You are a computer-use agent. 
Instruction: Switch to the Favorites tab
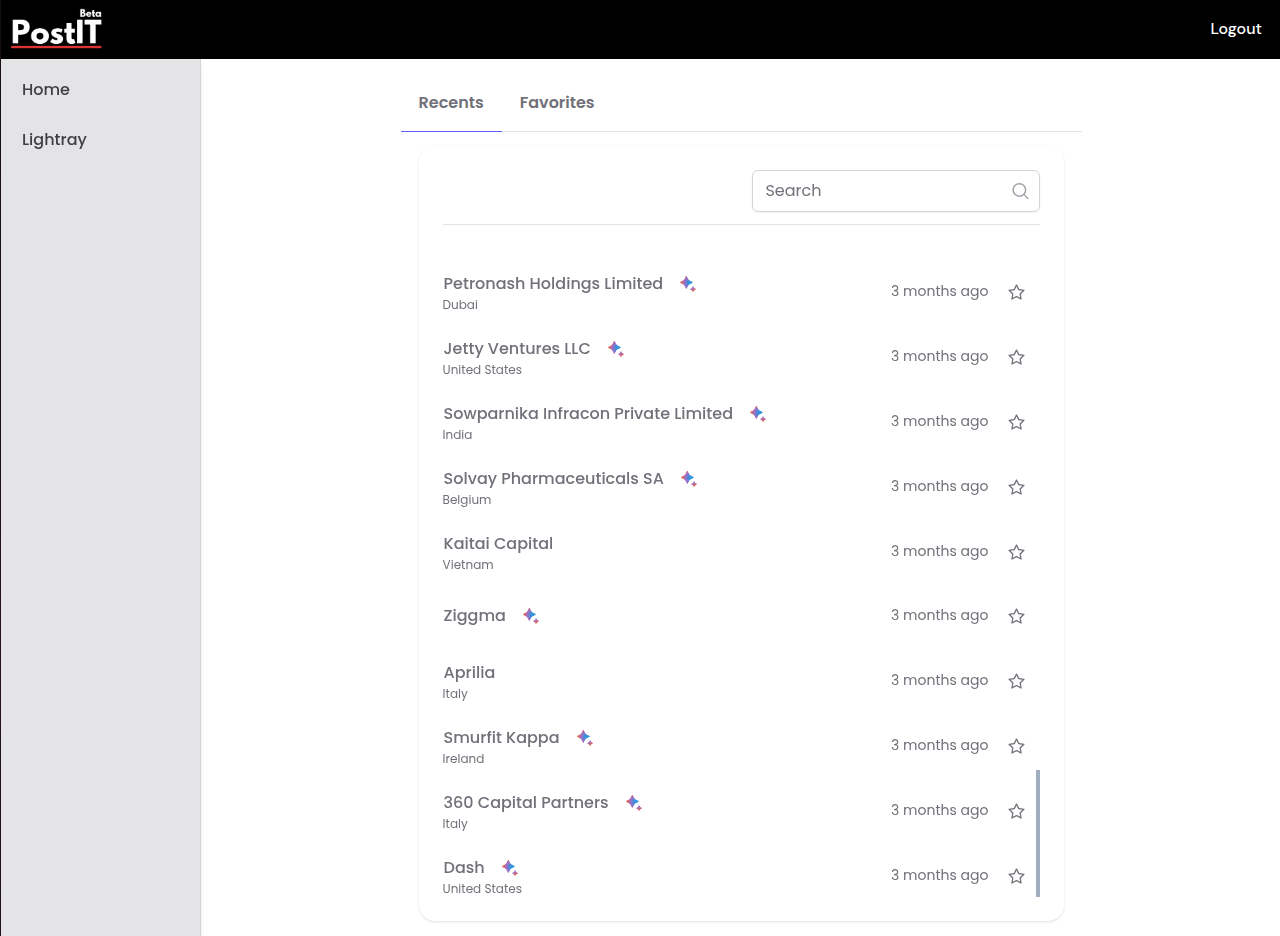pyautogui.click(x=556, y=103)
